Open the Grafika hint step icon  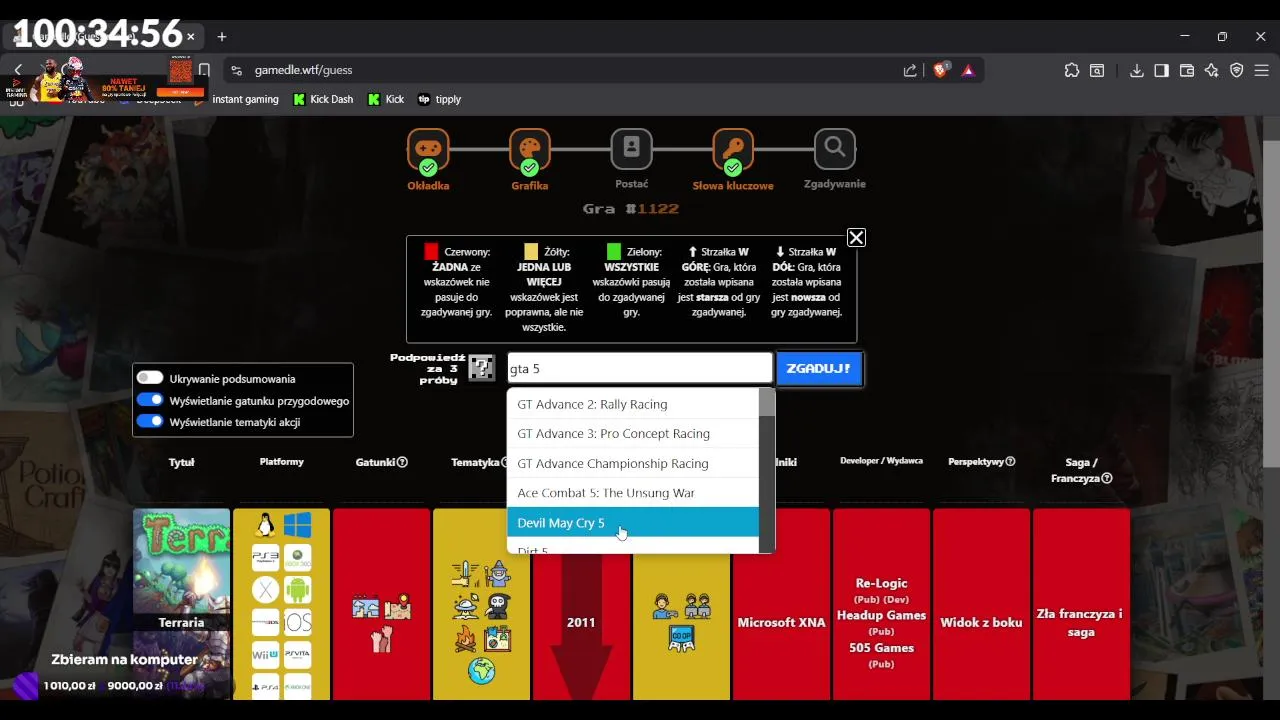coord(530,150)
